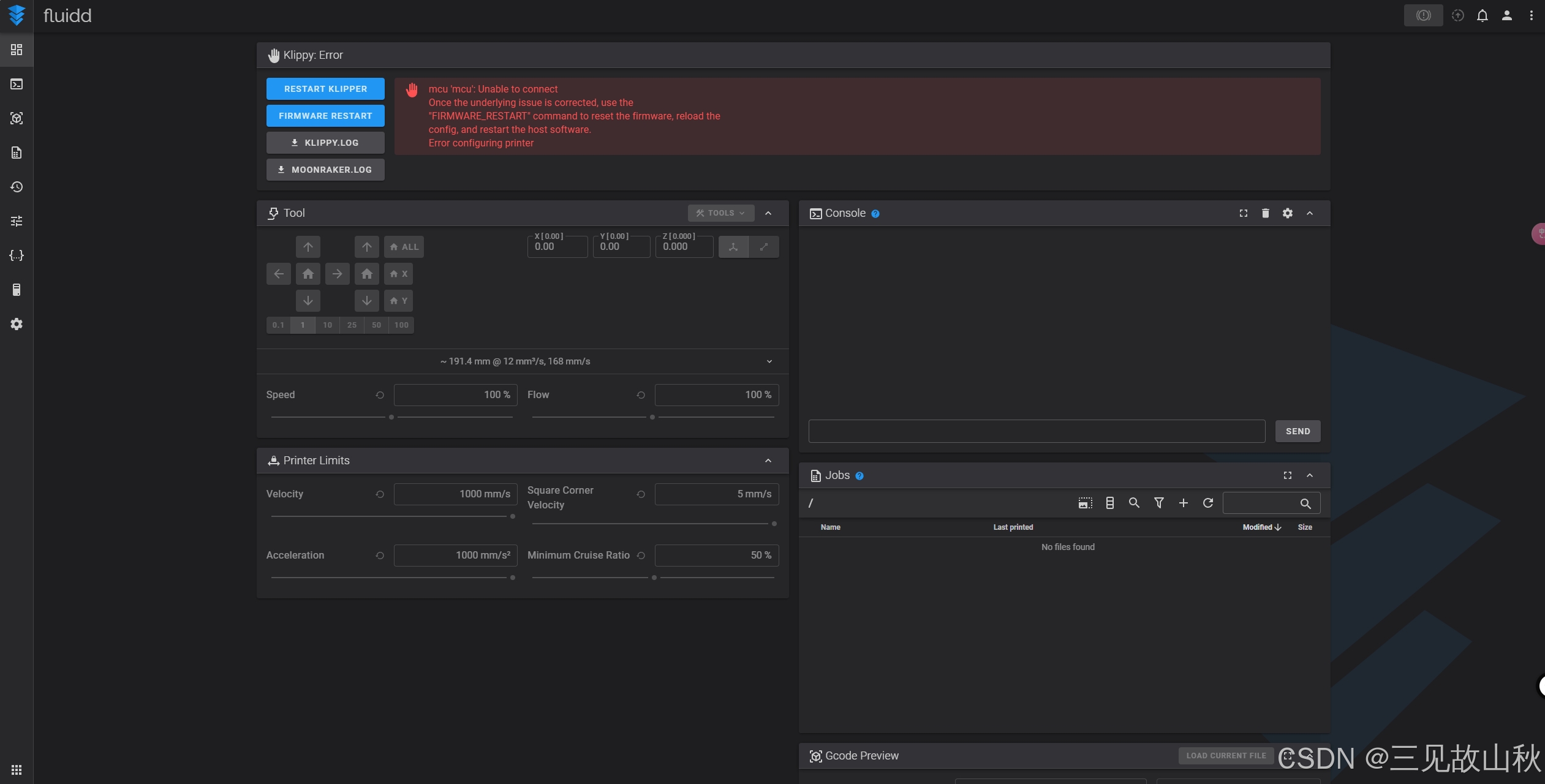Open the Settings gear in sidebar
The image size is (1545, 784).
click(x=17, y=324)
